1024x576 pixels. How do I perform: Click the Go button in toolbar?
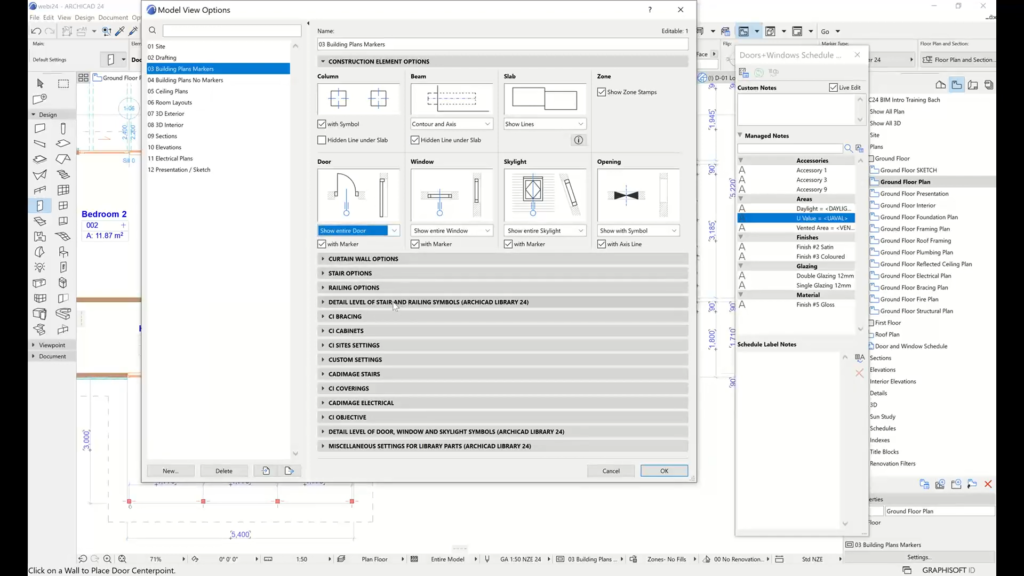(x=830, y=31)
